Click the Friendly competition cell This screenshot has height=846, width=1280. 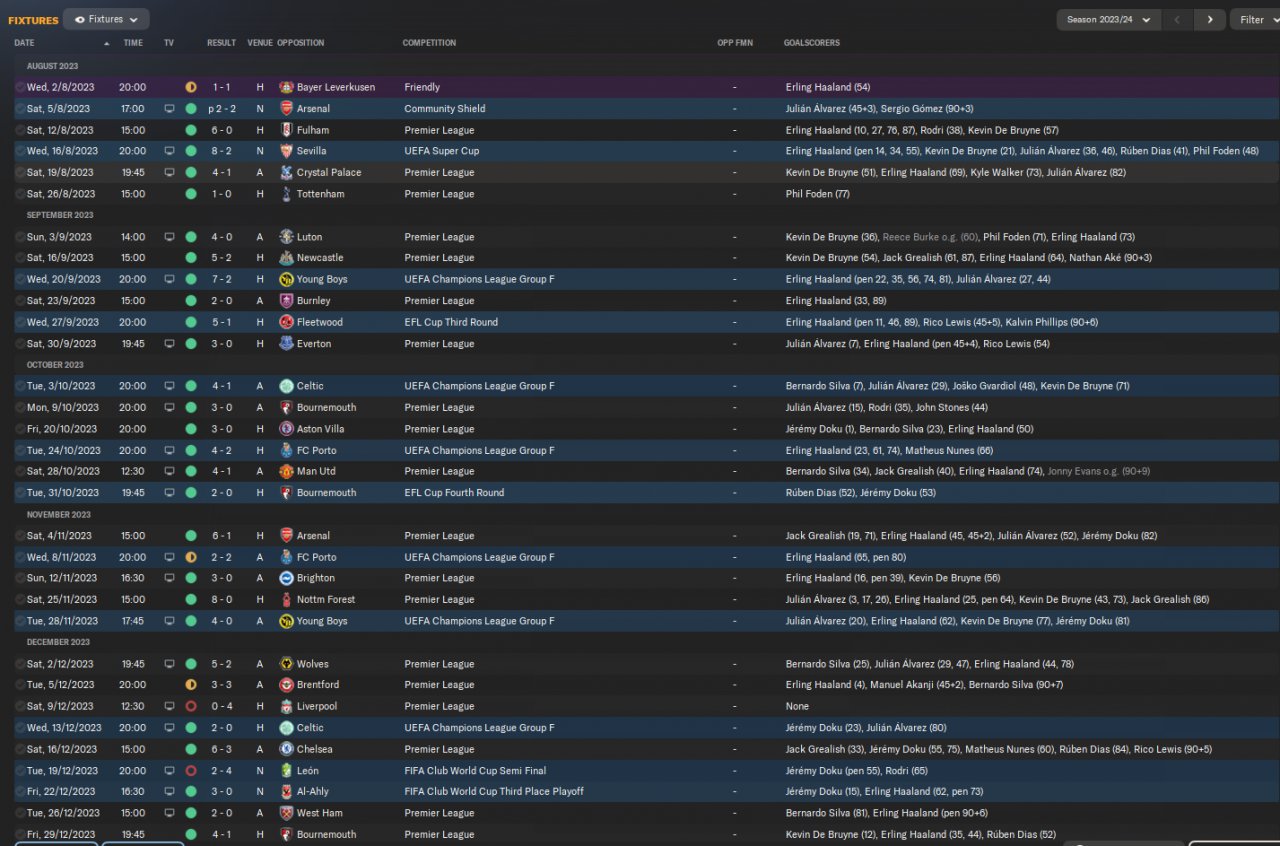click(x=422, y=87)
